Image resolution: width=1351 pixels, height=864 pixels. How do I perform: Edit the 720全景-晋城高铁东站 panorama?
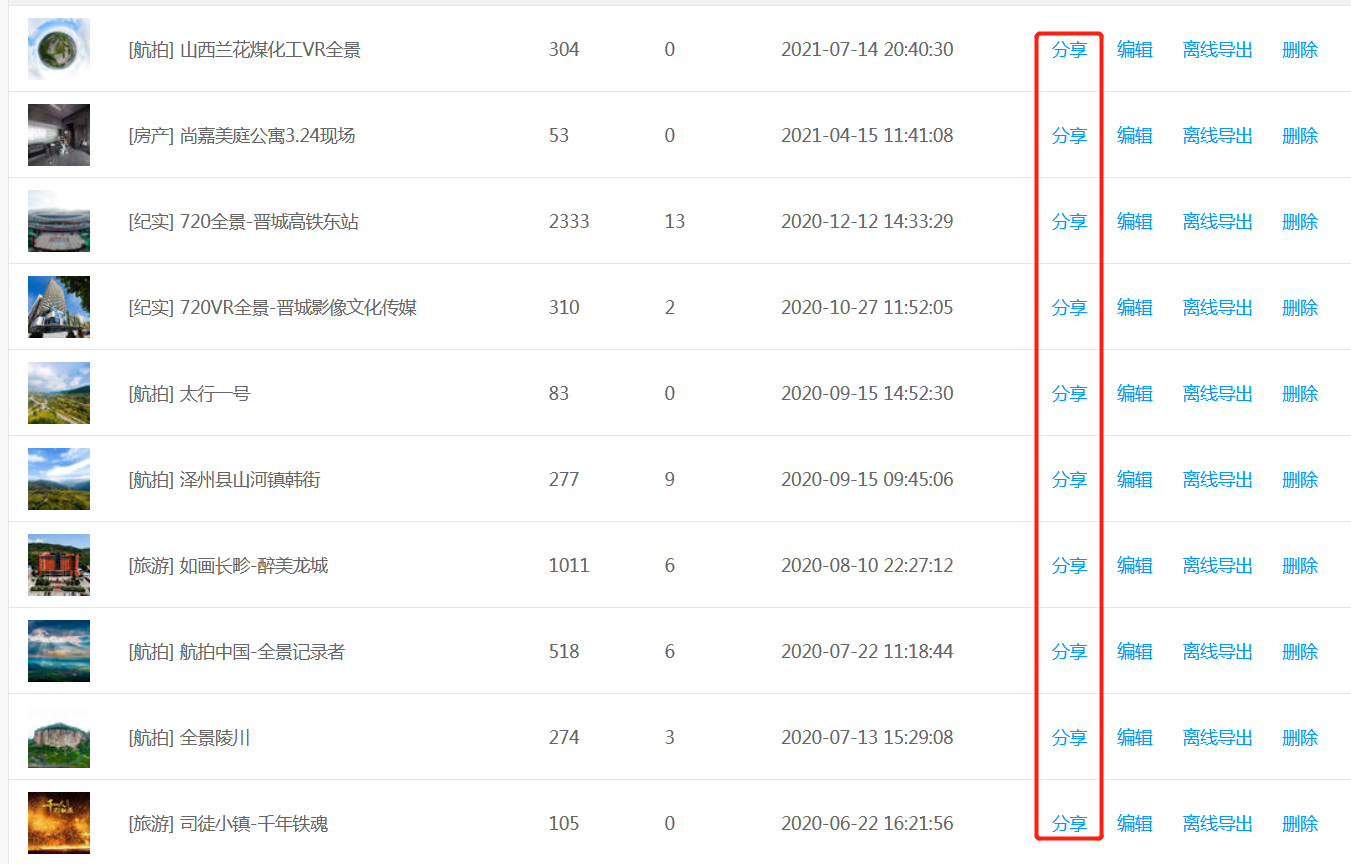tap(1135, 222)
